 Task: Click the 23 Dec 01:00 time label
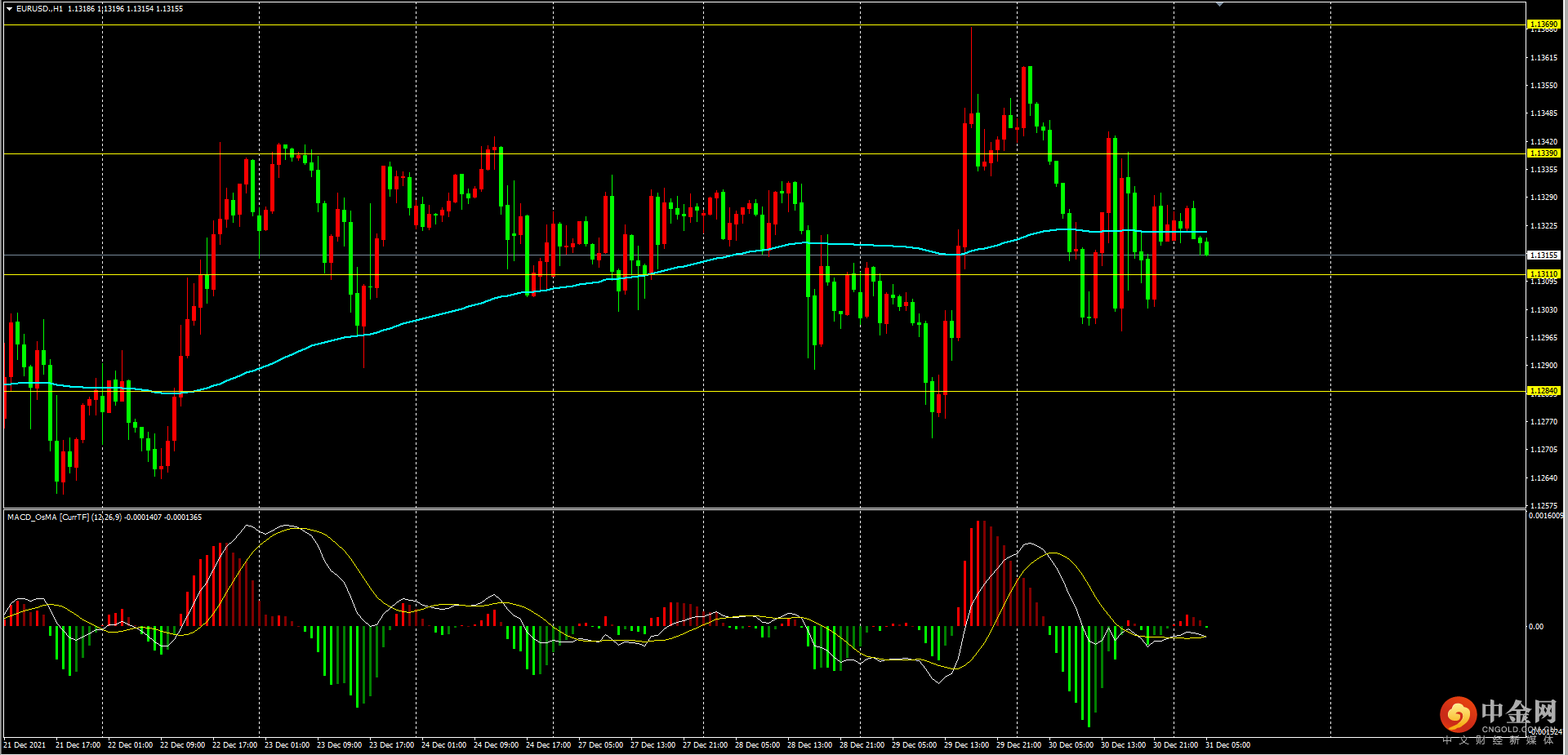287,745
